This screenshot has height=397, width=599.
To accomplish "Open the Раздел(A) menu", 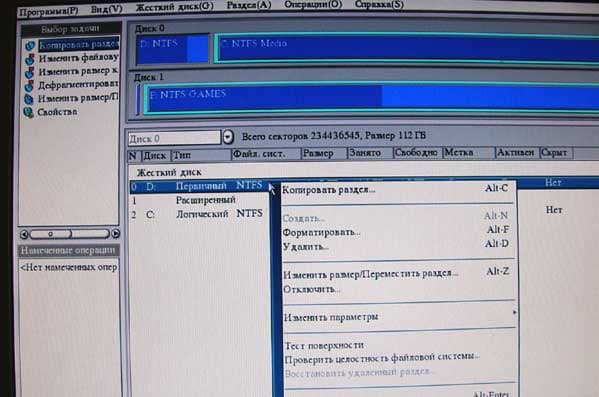I will (x=249, y=5).
